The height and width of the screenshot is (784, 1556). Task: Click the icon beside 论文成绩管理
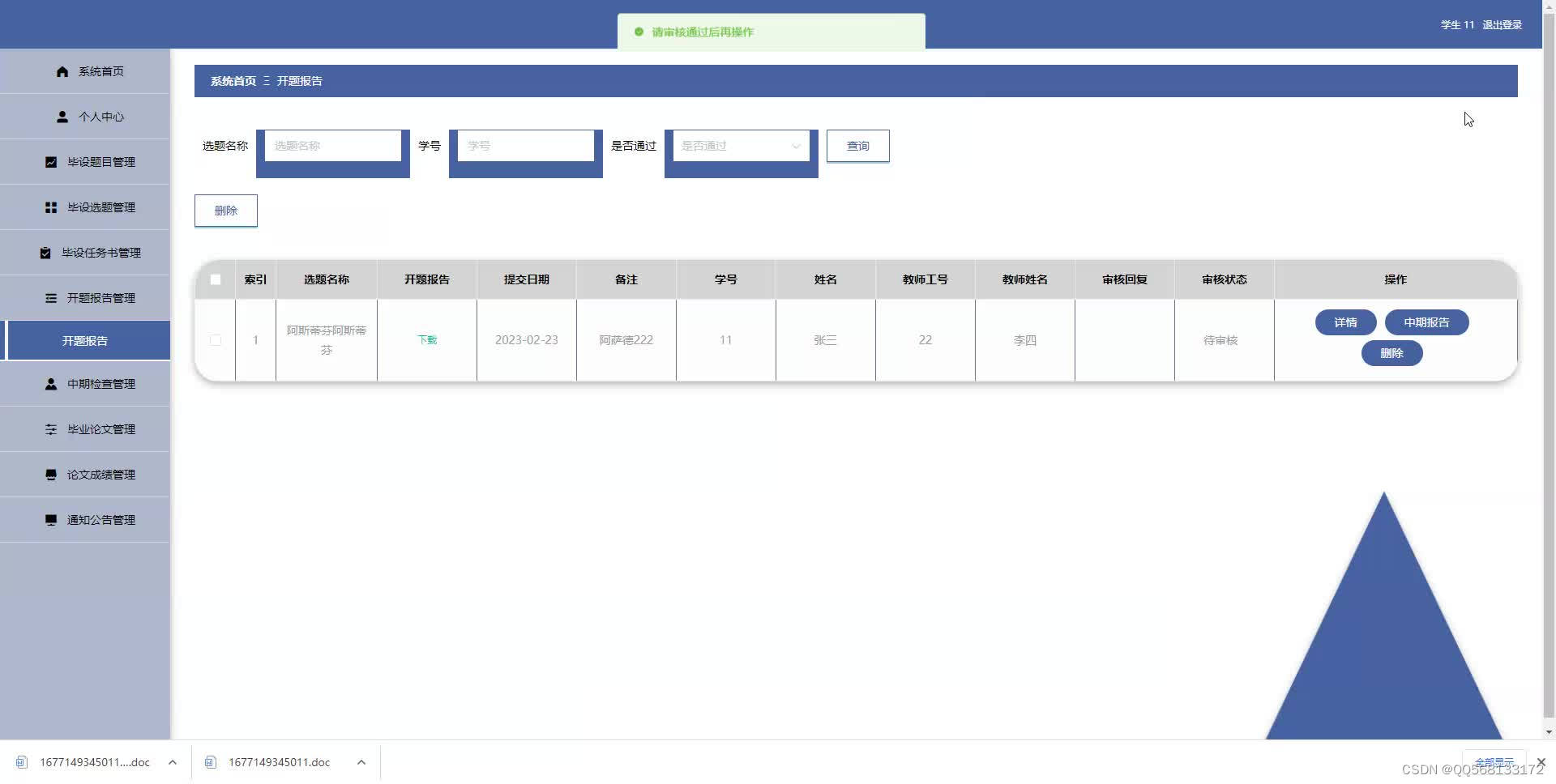pos(51,475)
